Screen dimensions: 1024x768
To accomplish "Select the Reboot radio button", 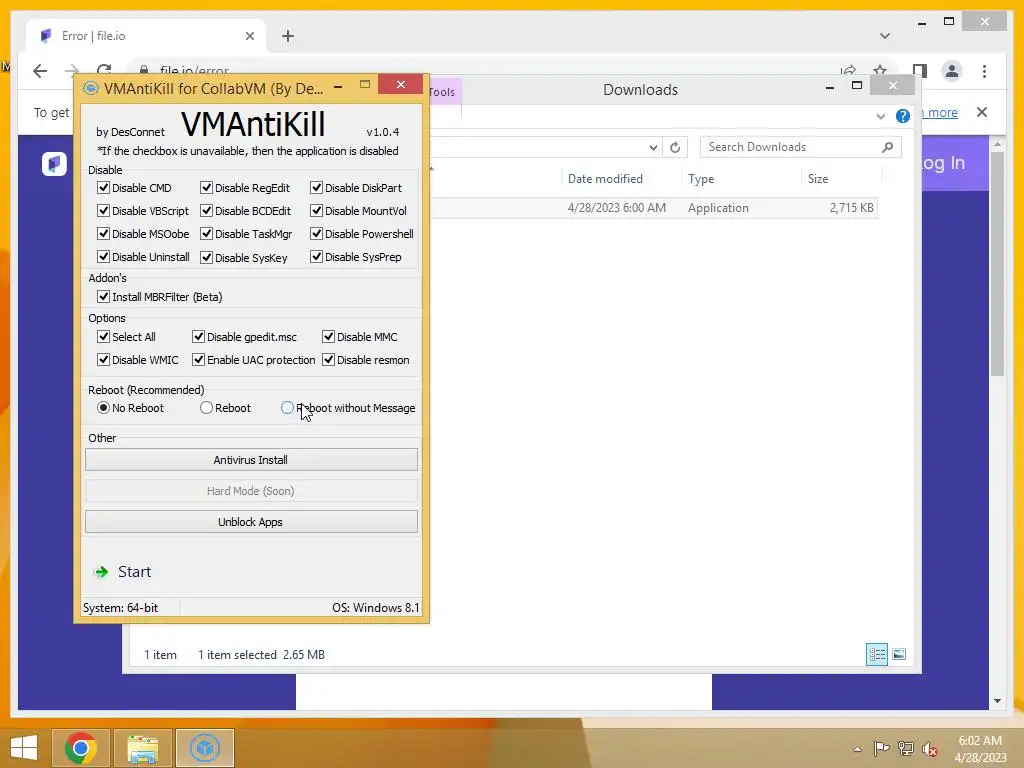I will coord(206,408).
